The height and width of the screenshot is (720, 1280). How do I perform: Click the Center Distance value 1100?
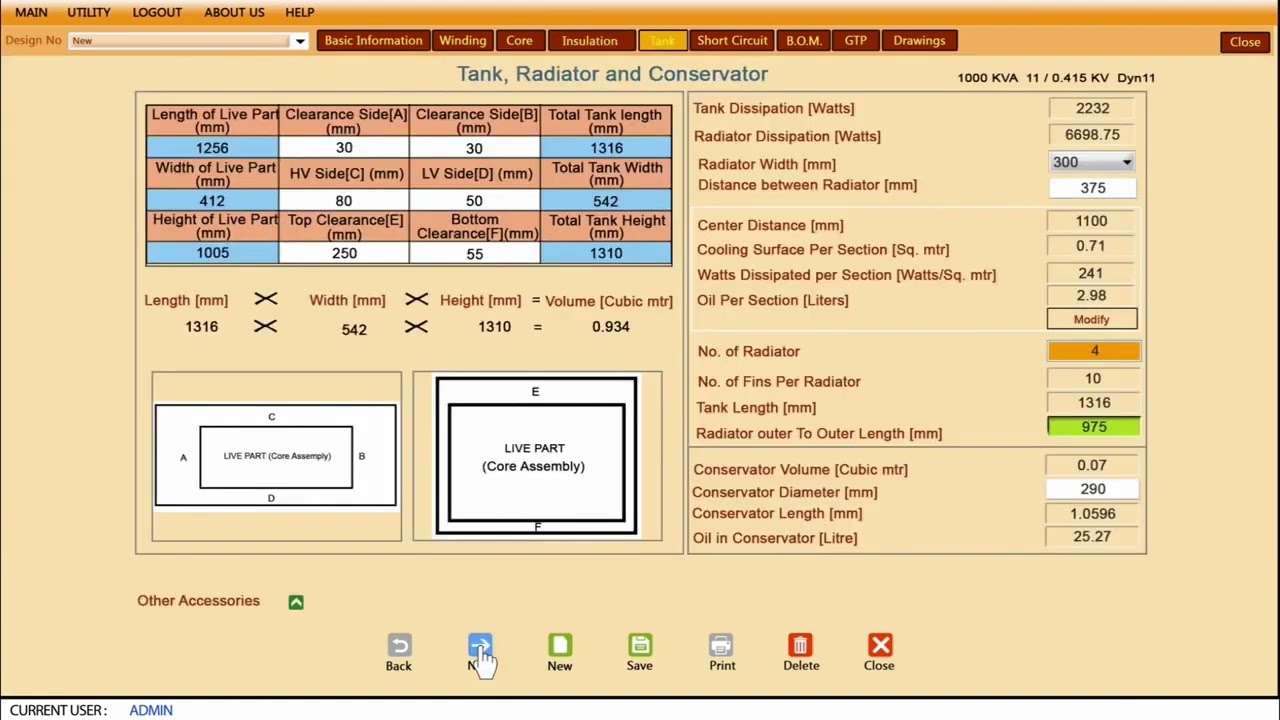[1092, 221]
